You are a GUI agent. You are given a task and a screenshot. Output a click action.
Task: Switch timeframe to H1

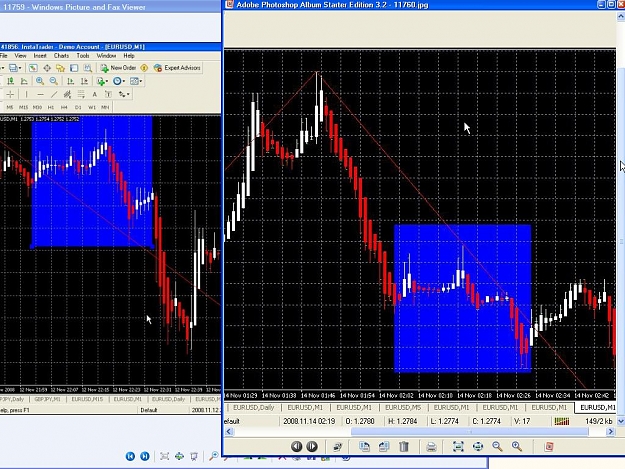tap(51, 107)
